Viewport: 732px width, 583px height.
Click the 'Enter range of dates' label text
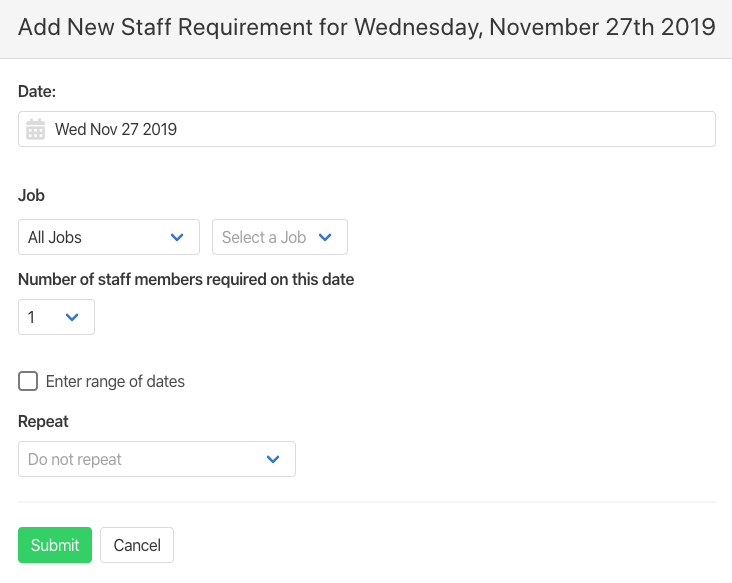point(115,381)
